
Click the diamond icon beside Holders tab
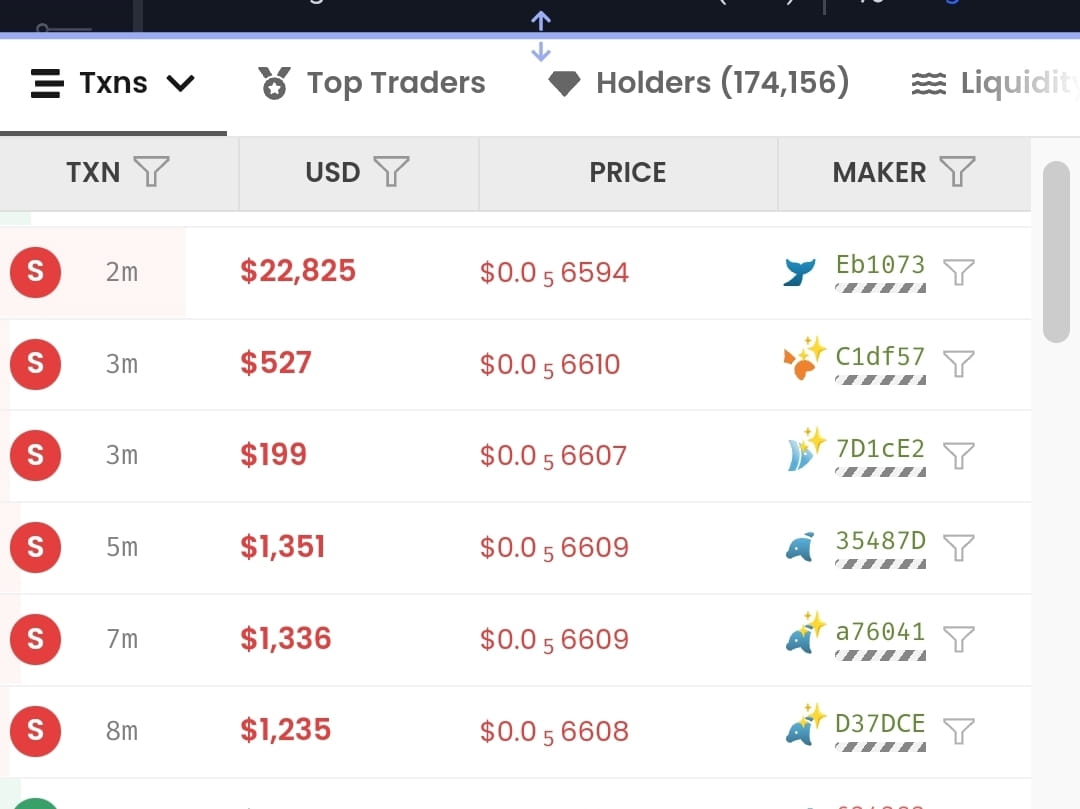click(564, 83)
